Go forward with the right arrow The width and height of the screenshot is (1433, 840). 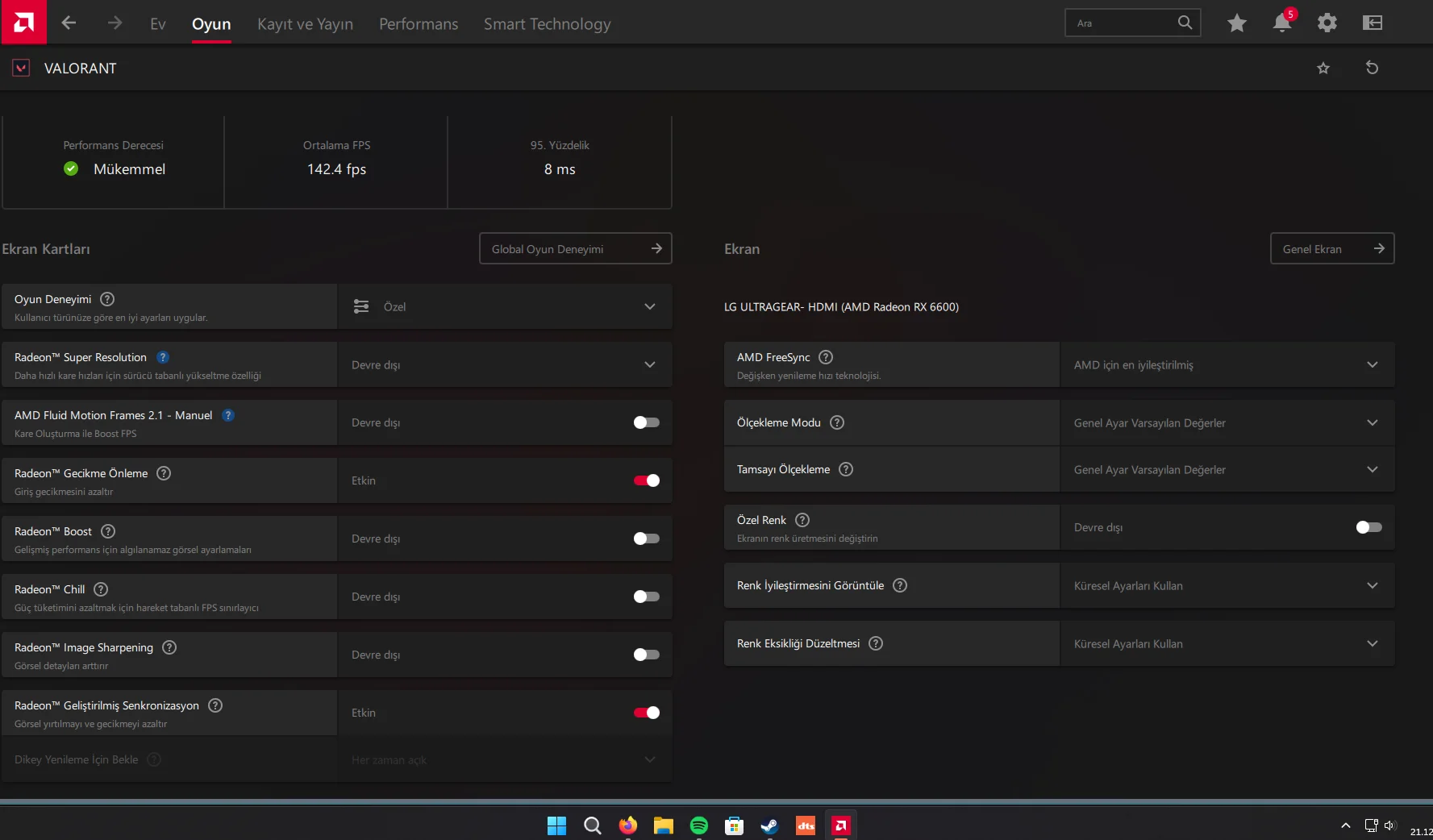[115, 23]
